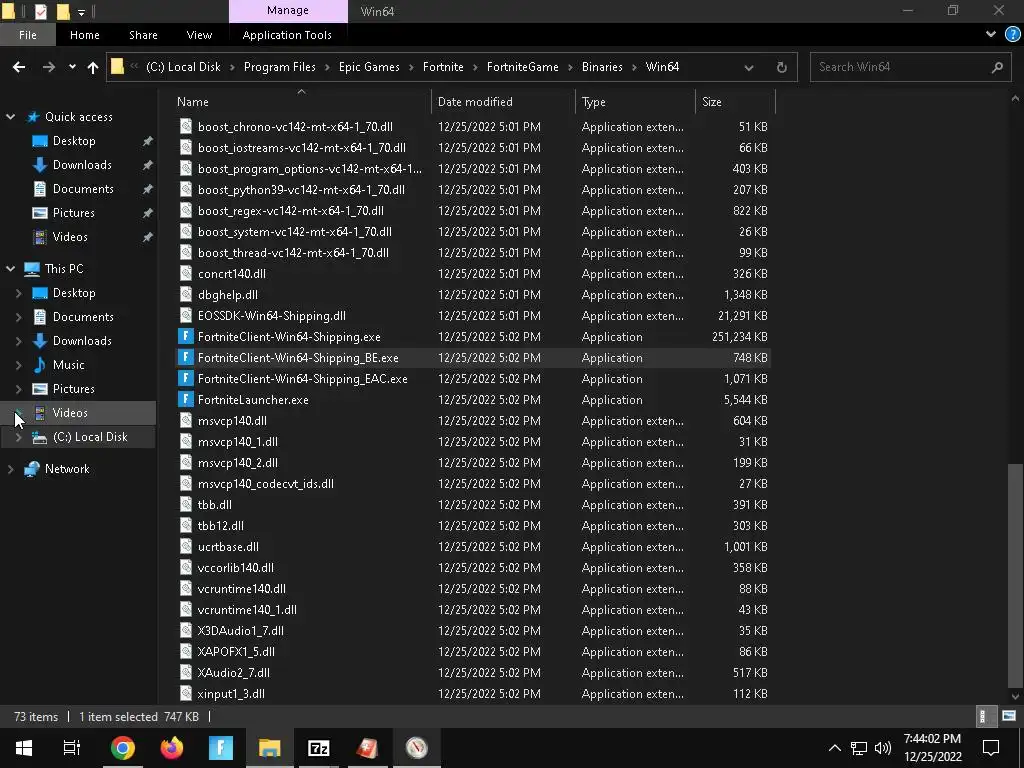The image size is (1024, 768).
Task: Select FortniteClient-Win64-Shipping.exe file icon
Action: pos(186,336)
